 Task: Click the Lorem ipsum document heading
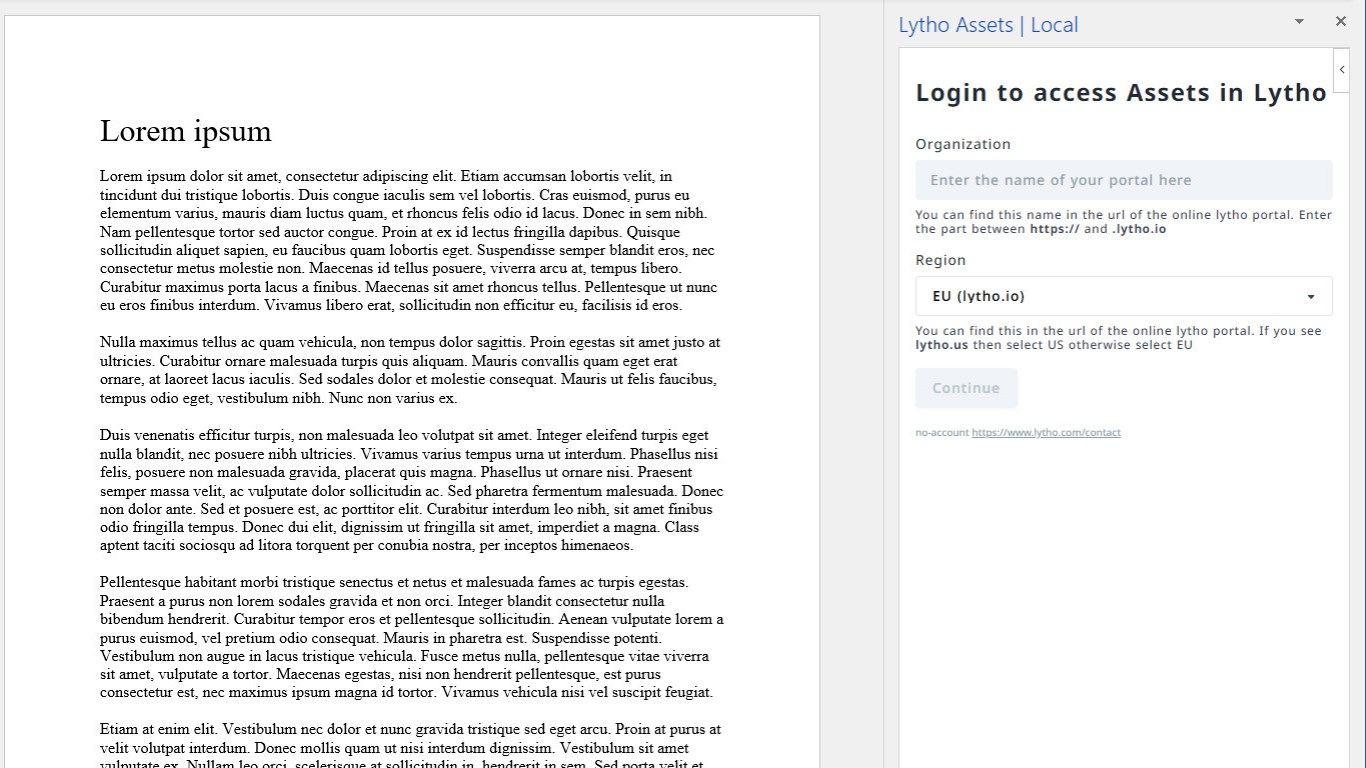pyautogui.click(x=186, y=131)
